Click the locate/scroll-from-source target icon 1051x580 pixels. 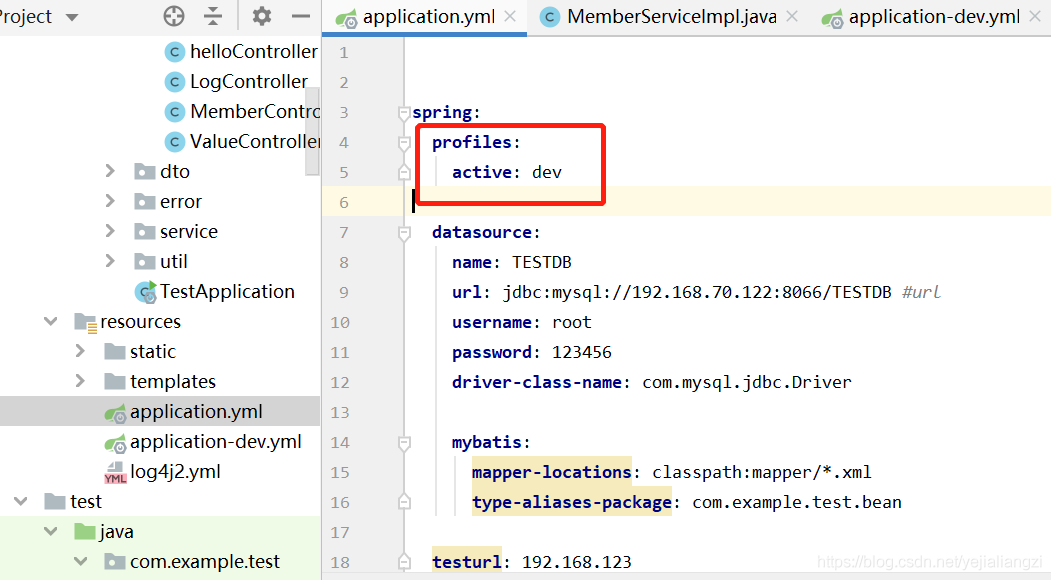pos(174,16)
